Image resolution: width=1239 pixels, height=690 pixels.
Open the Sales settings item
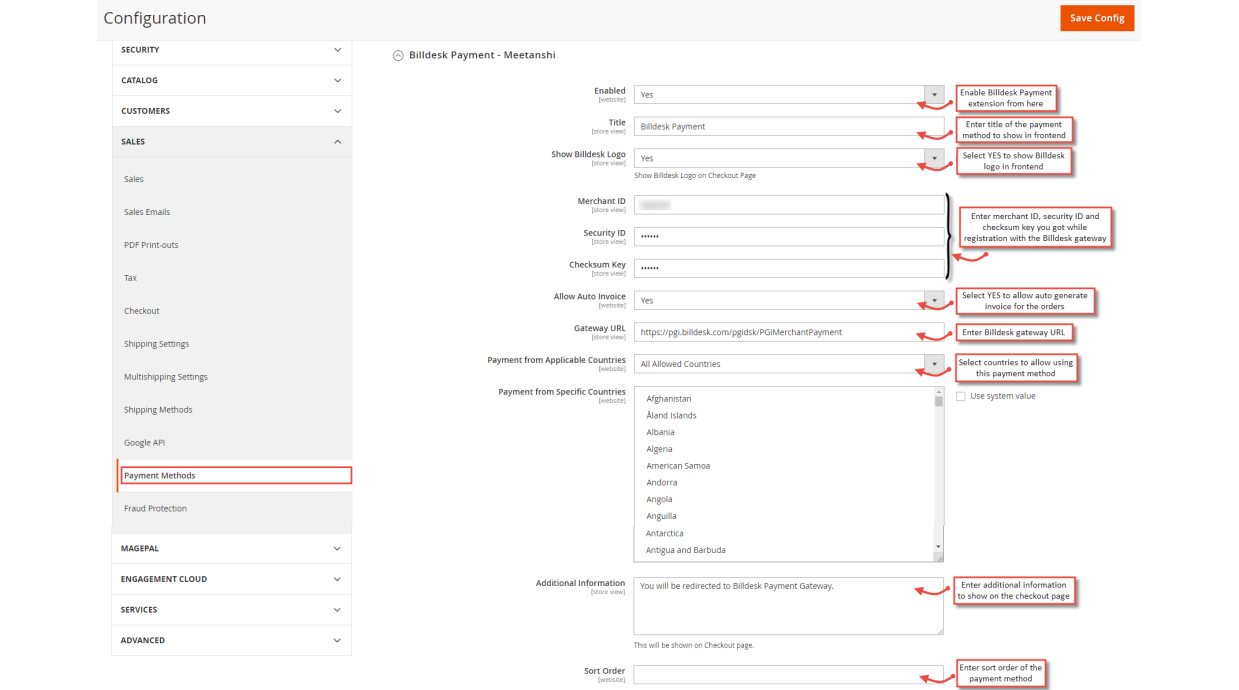(x=134, y=179)
